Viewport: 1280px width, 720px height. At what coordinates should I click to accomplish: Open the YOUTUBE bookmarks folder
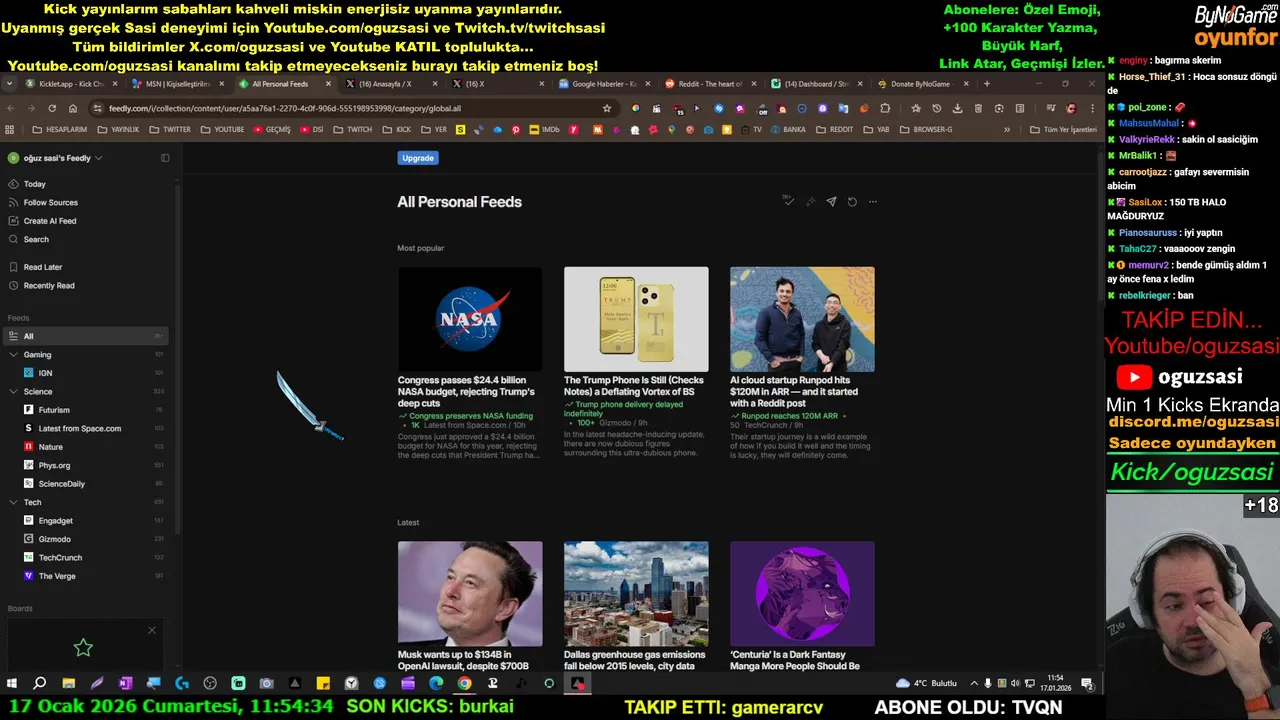point(222,129)
